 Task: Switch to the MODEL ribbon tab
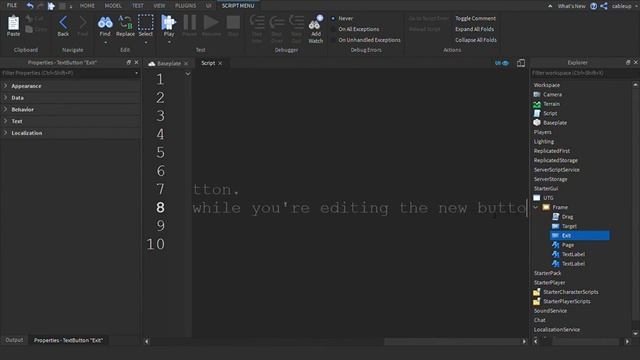tap(113, 6)
